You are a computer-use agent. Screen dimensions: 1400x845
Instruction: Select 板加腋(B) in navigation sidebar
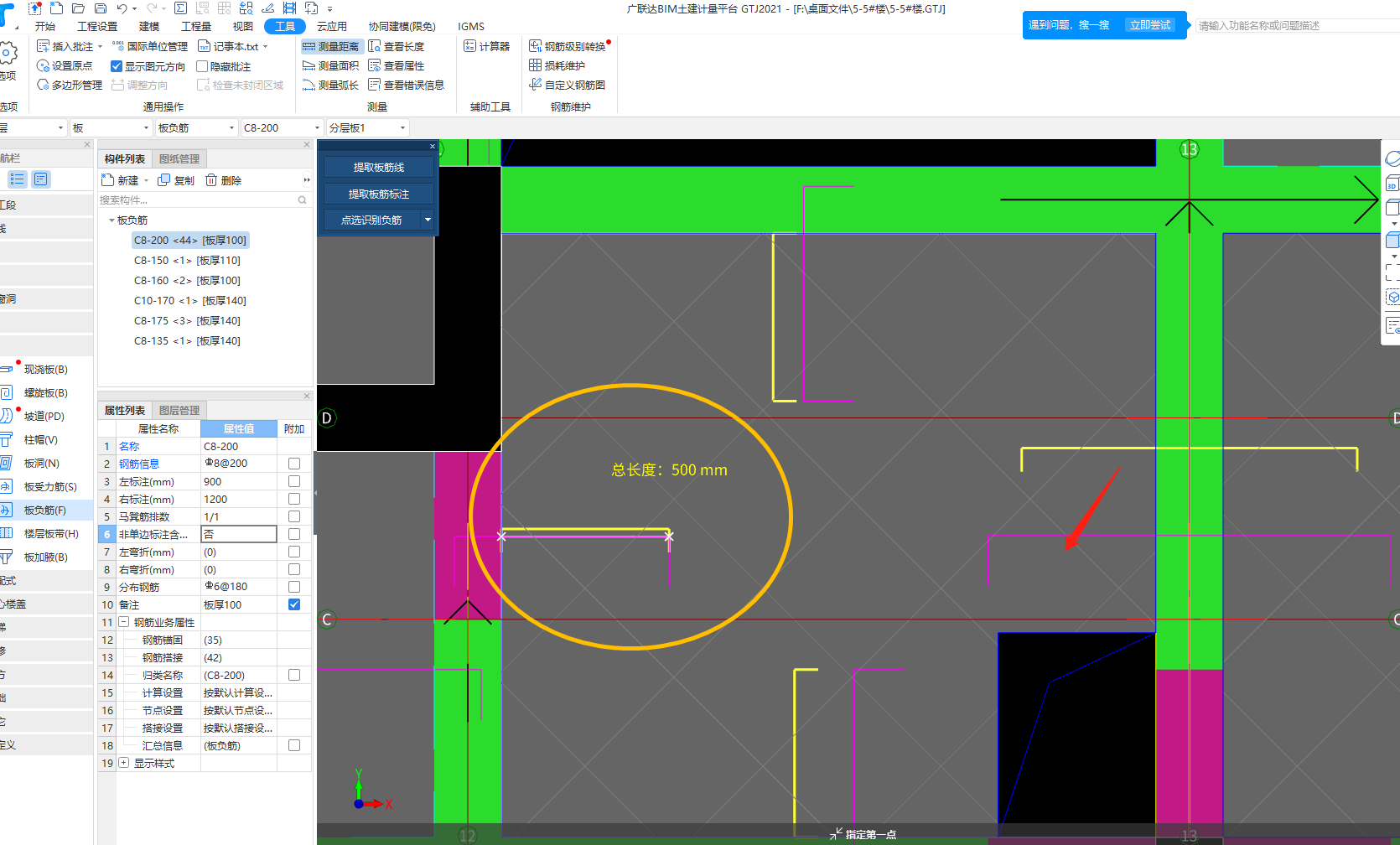(x=45, y=557)
